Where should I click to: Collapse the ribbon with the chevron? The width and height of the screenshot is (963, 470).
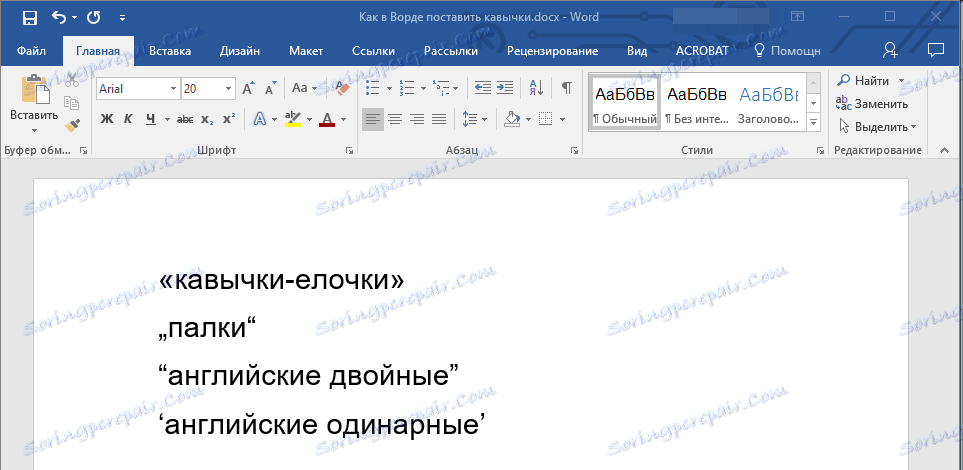pos(945,150)
